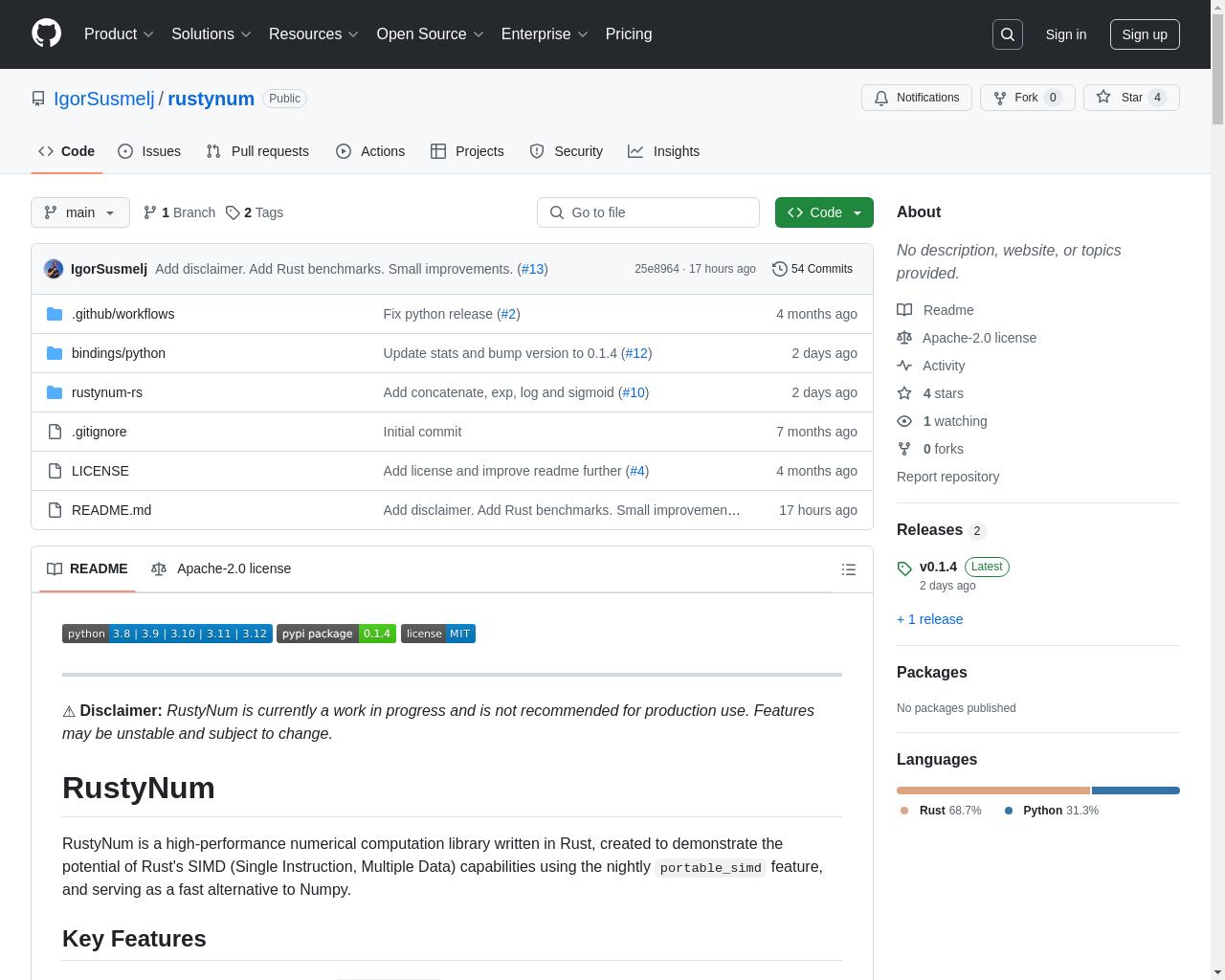Open pull request #10 link
1225x980 pixels.
634,392
